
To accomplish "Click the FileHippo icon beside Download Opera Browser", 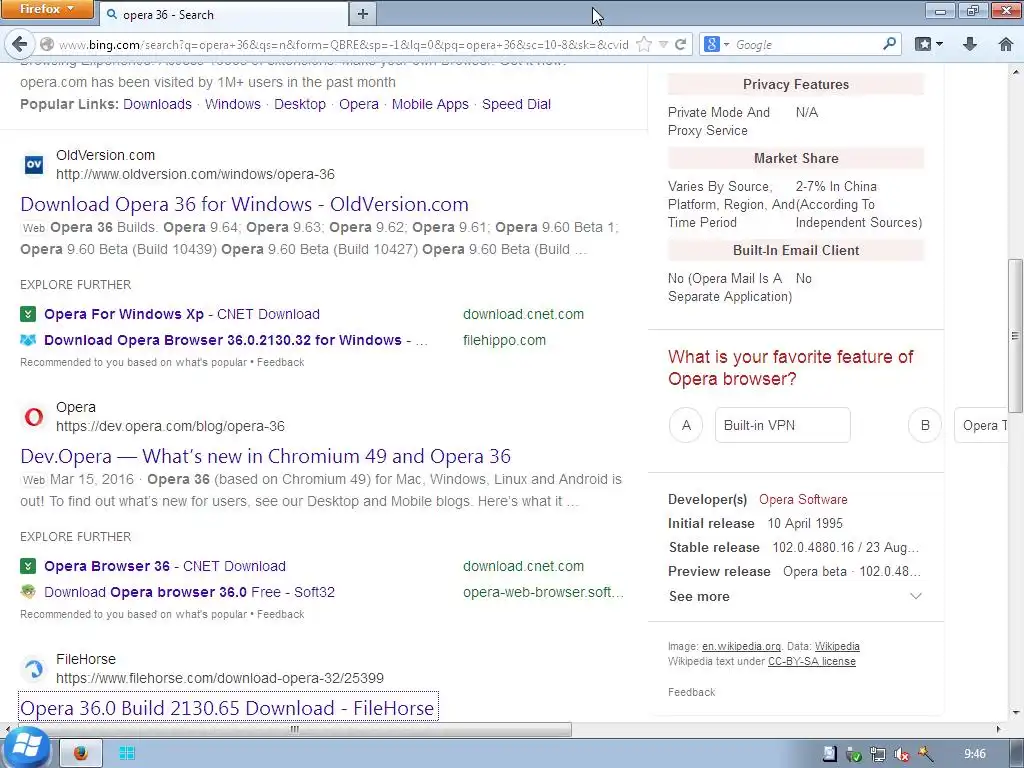I will point(28,340).
